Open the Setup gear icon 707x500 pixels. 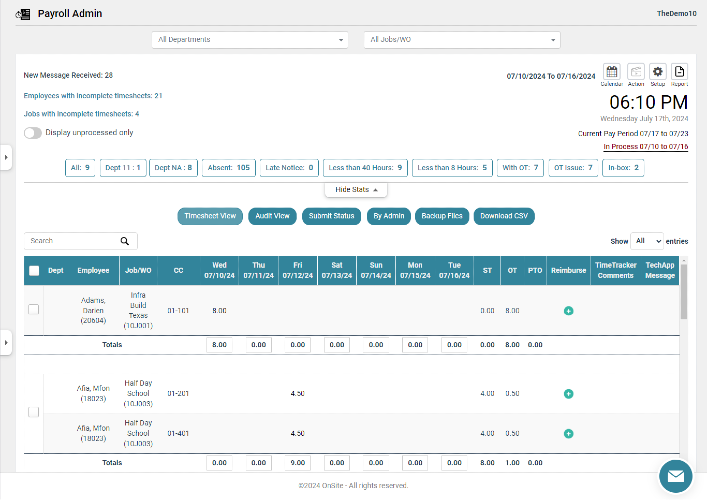(658, 72)
